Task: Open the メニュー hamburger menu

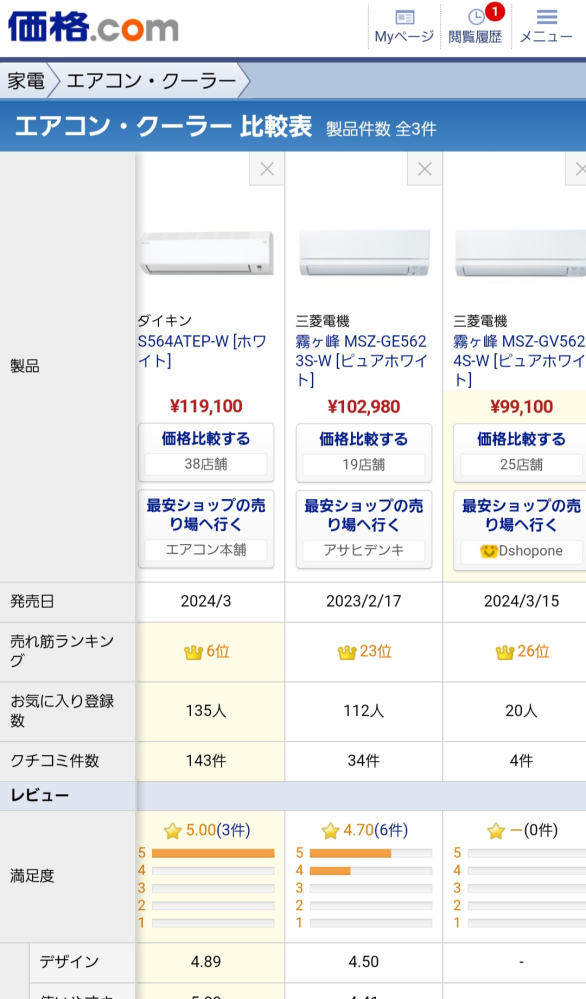Action: point(547,27)
